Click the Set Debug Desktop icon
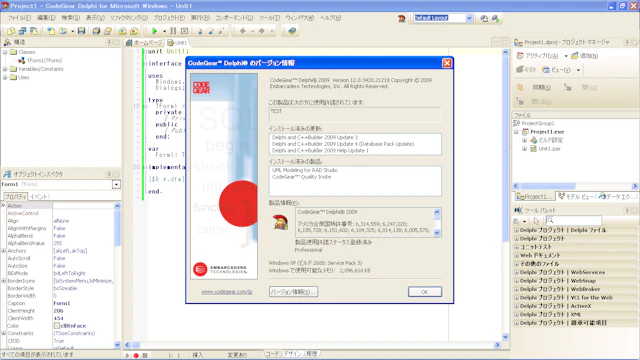The image size is (640, 360). [x=495, y=18]
